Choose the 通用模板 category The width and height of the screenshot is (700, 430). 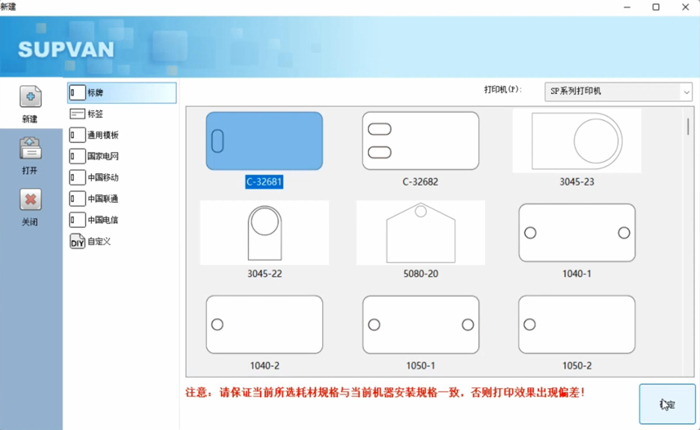[102, 135]
